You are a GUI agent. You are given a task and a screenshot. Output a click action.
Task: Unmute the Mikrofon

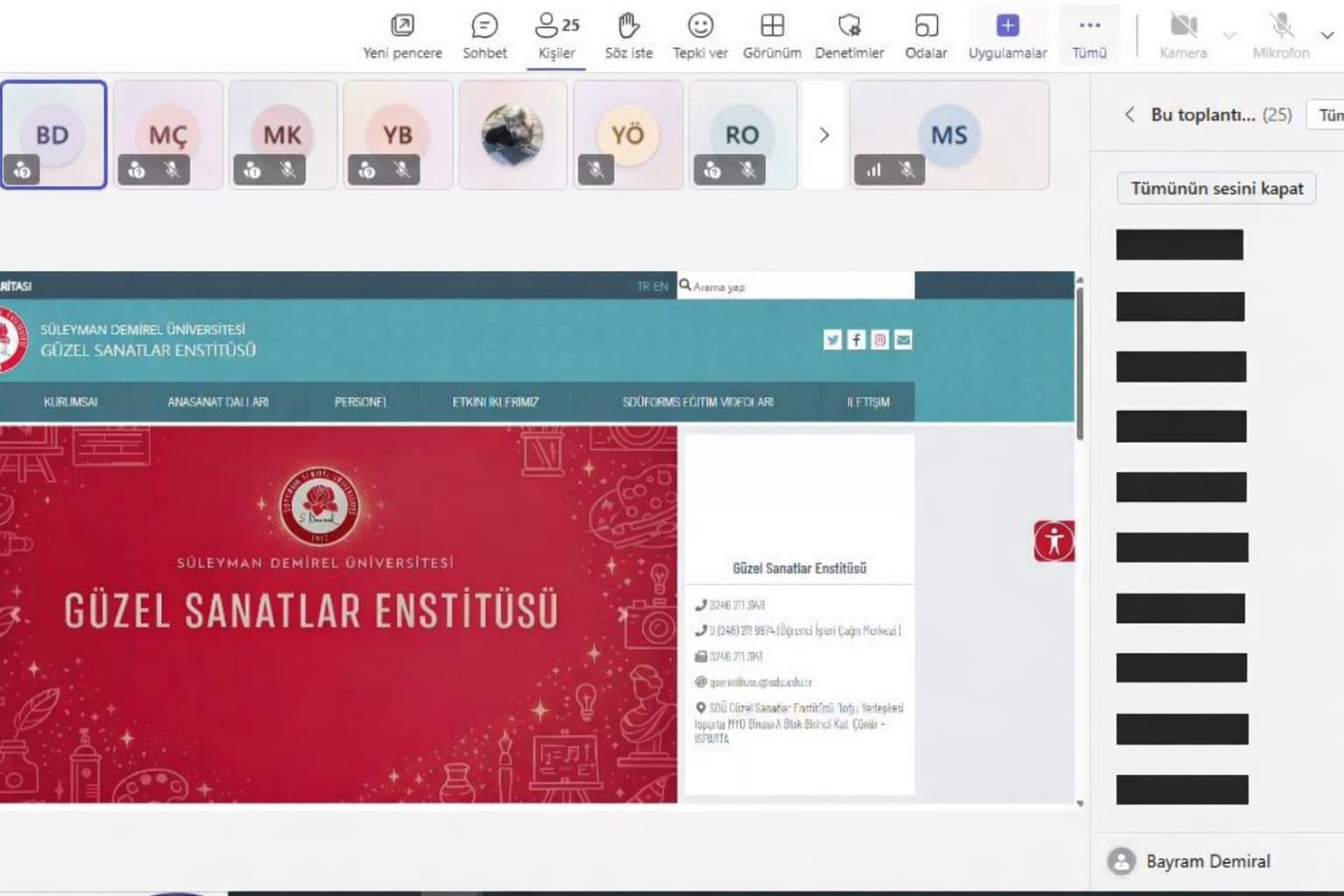[1281, 37]
